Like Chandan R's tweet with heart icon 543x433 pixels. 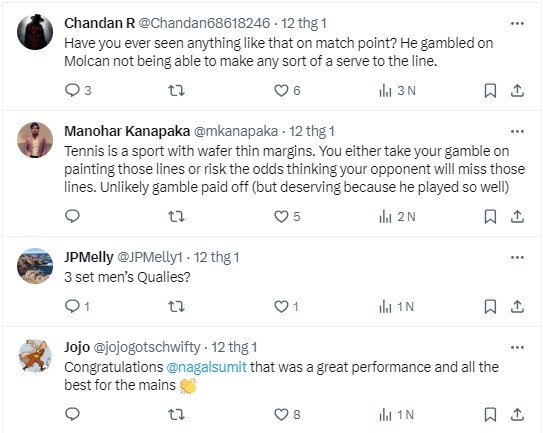click(x=281, y=90)
